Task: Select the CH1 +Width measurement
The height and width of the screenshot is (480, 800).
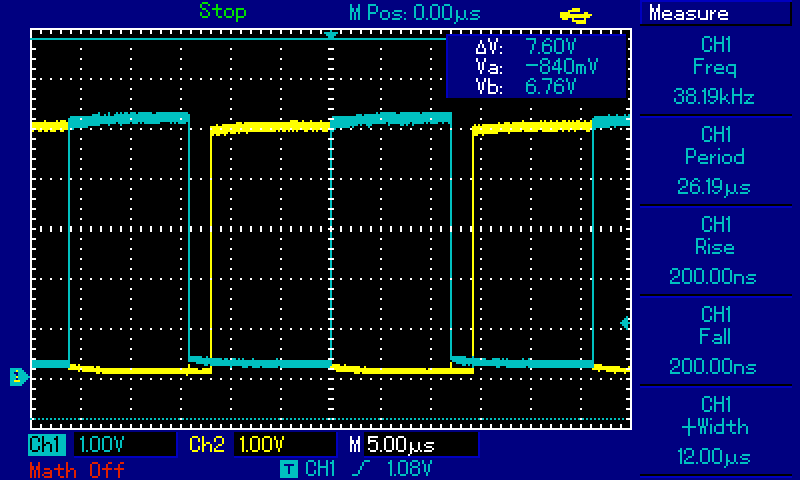Action: [x=715, y=430]
